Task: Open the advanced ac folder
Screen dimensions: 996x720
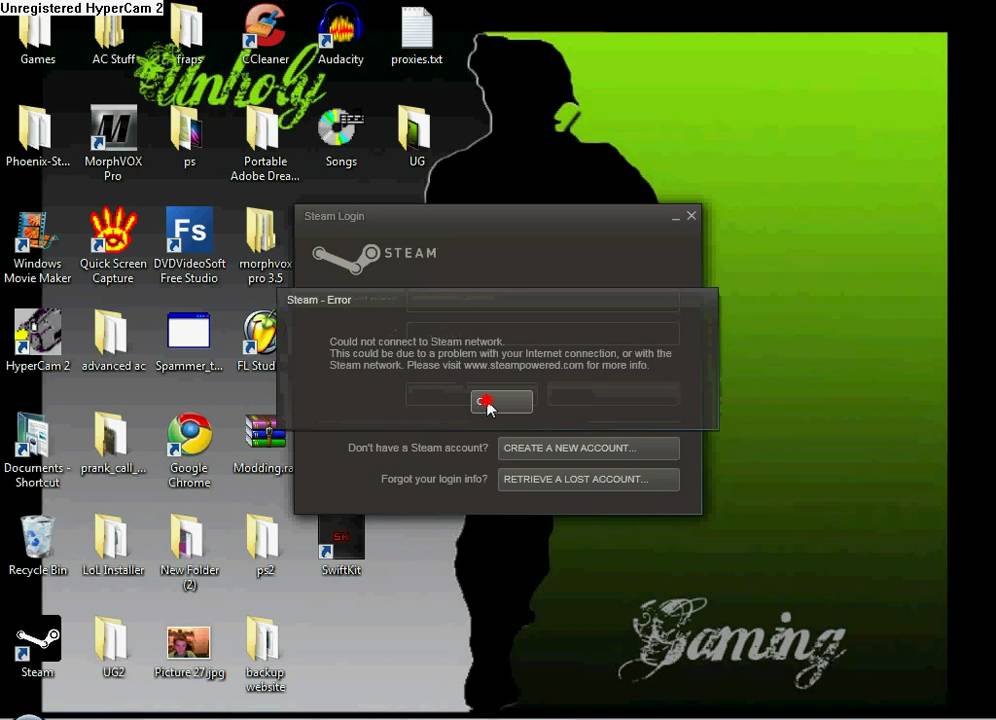Action: tap(113, 341)
